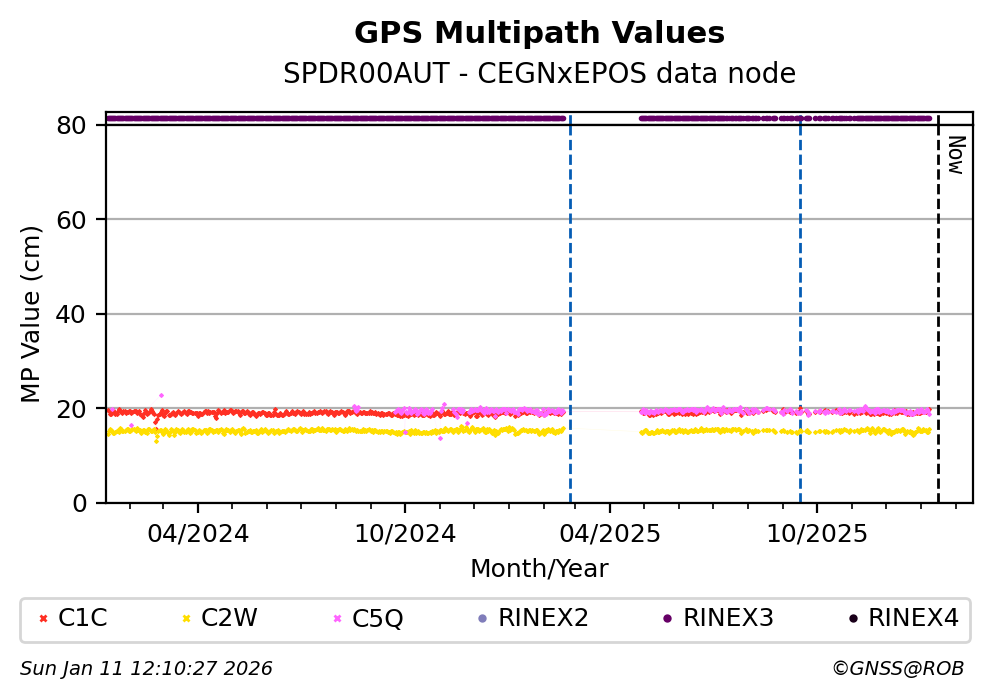Click the "MP Value (cm)" axis label

point(32,314)
